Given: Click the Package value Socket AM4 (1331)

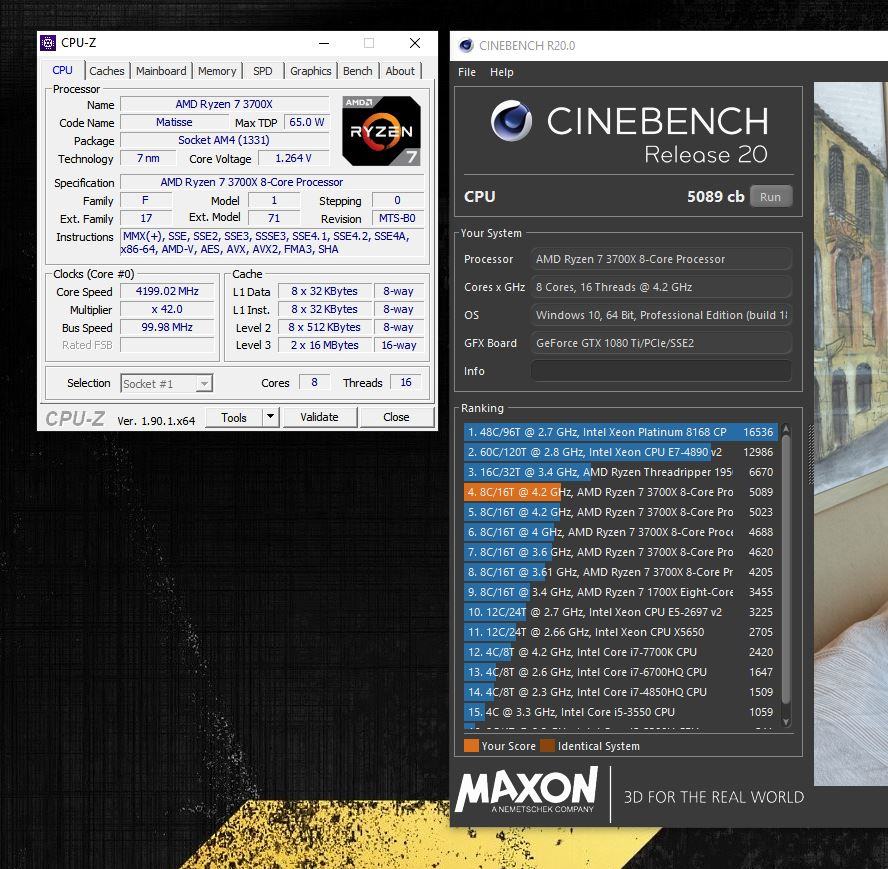Looking at the screenshot, I should 224,140.
